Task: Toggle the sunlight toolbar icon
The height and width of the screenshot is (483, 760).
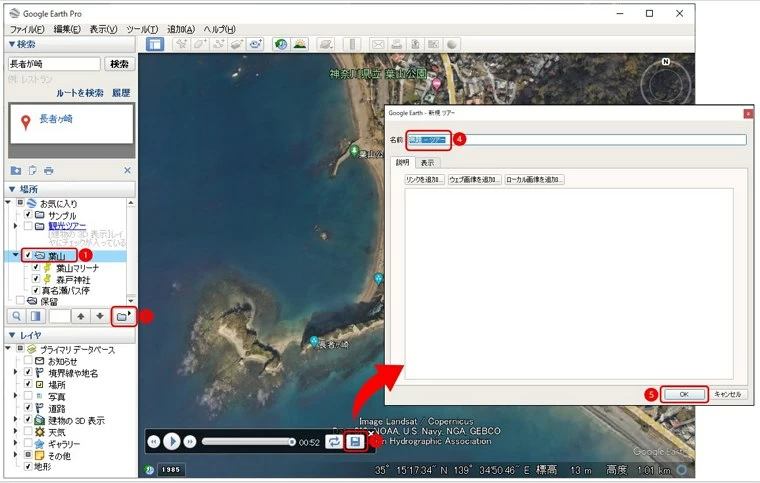Action: (x=300, y=44)
